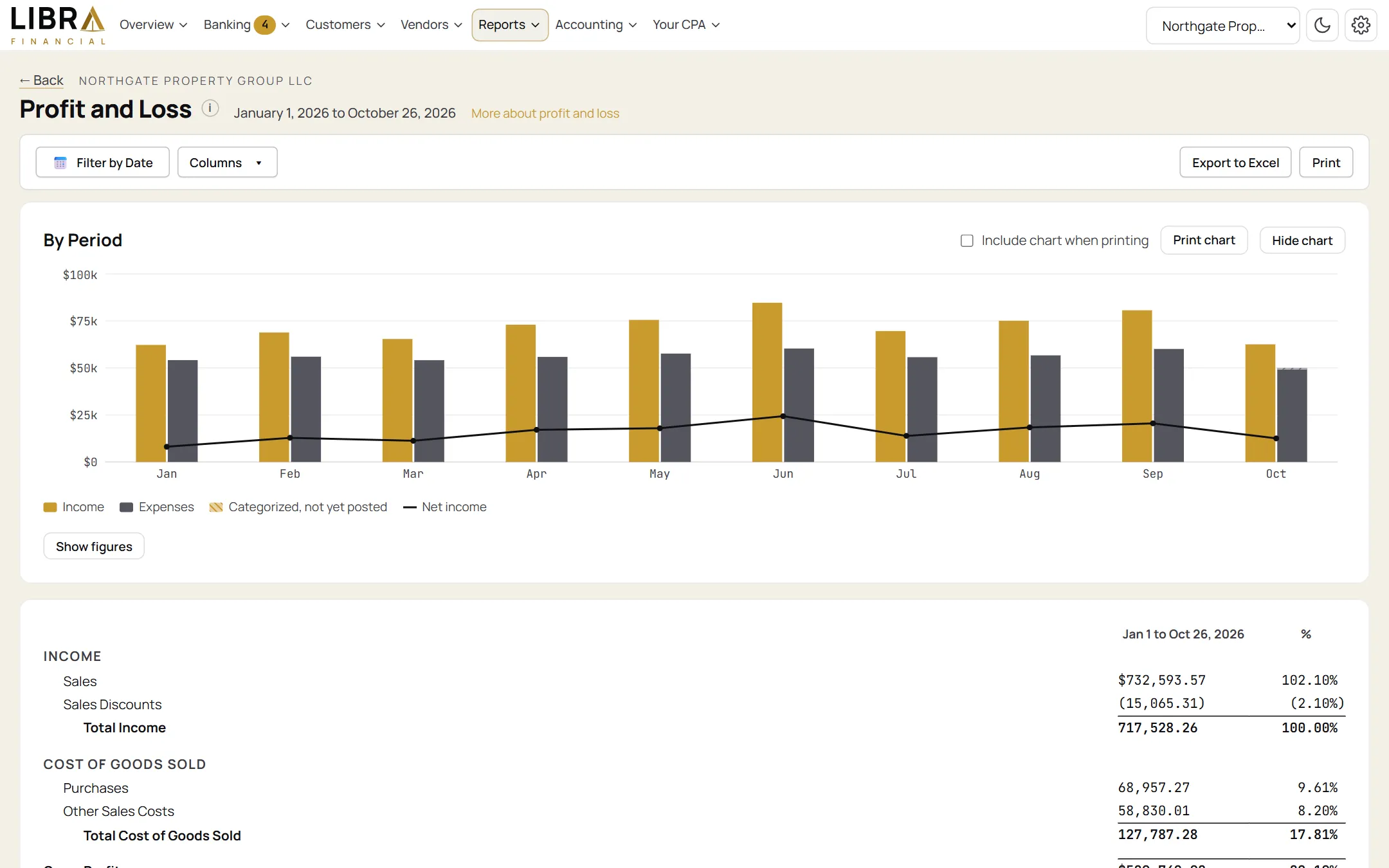Click the Print chart button
The width and height of the screenshot is (1389, 868).
[1204, 240]
